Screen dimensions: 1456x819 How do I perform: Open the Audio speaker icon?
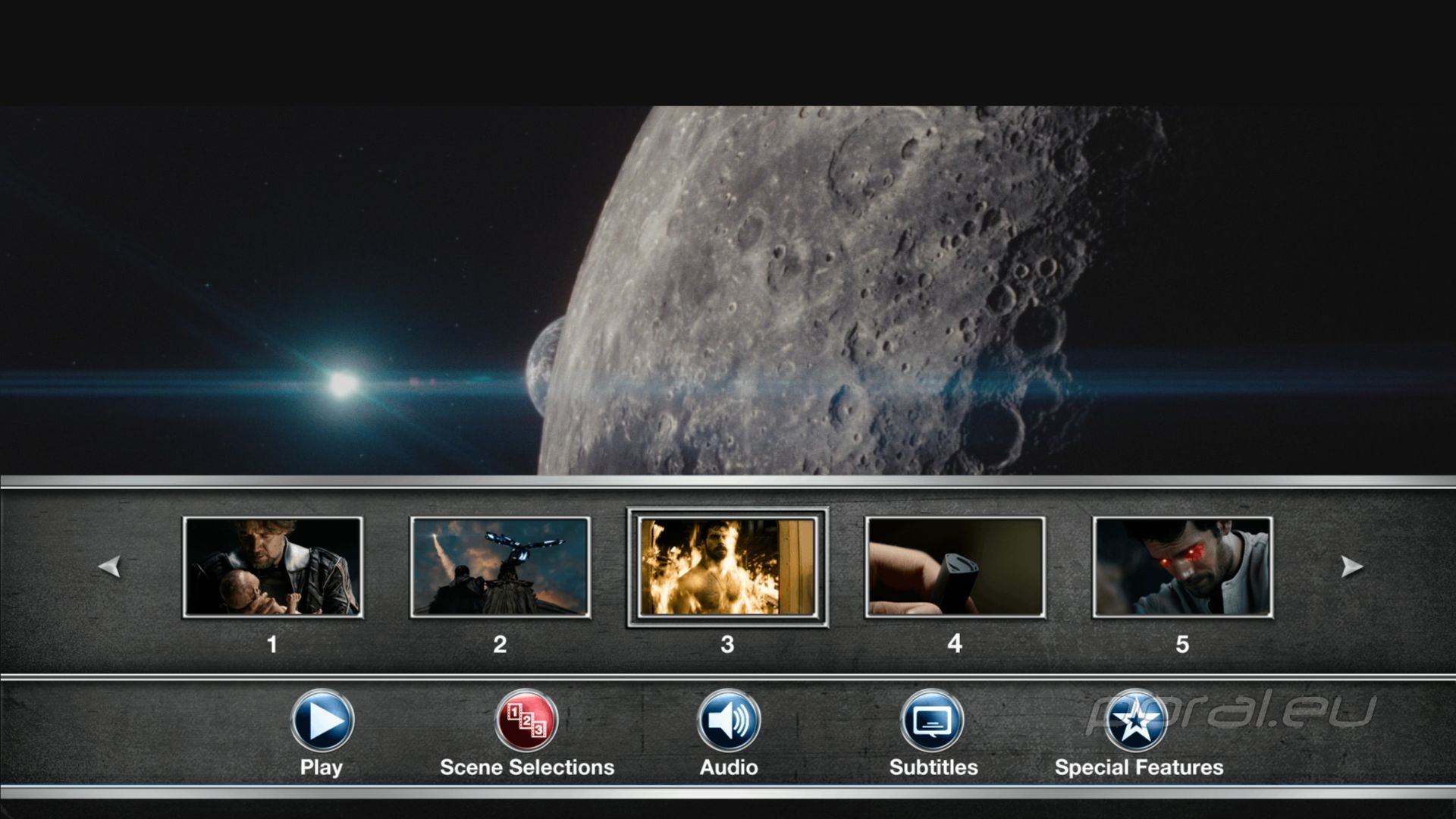[x=728, y=720]
